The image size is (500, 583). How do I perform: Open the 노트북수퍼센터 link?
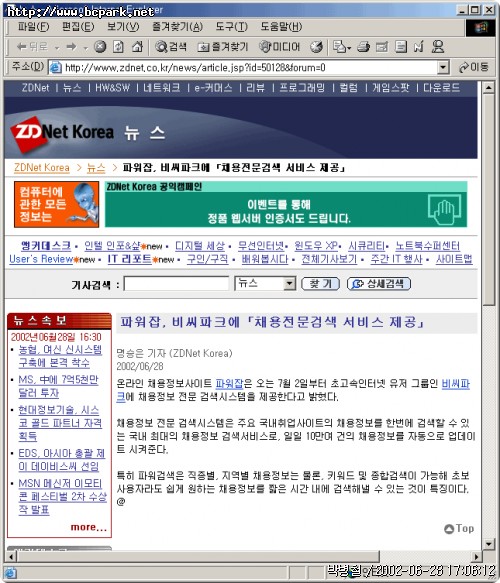point(427,246)
